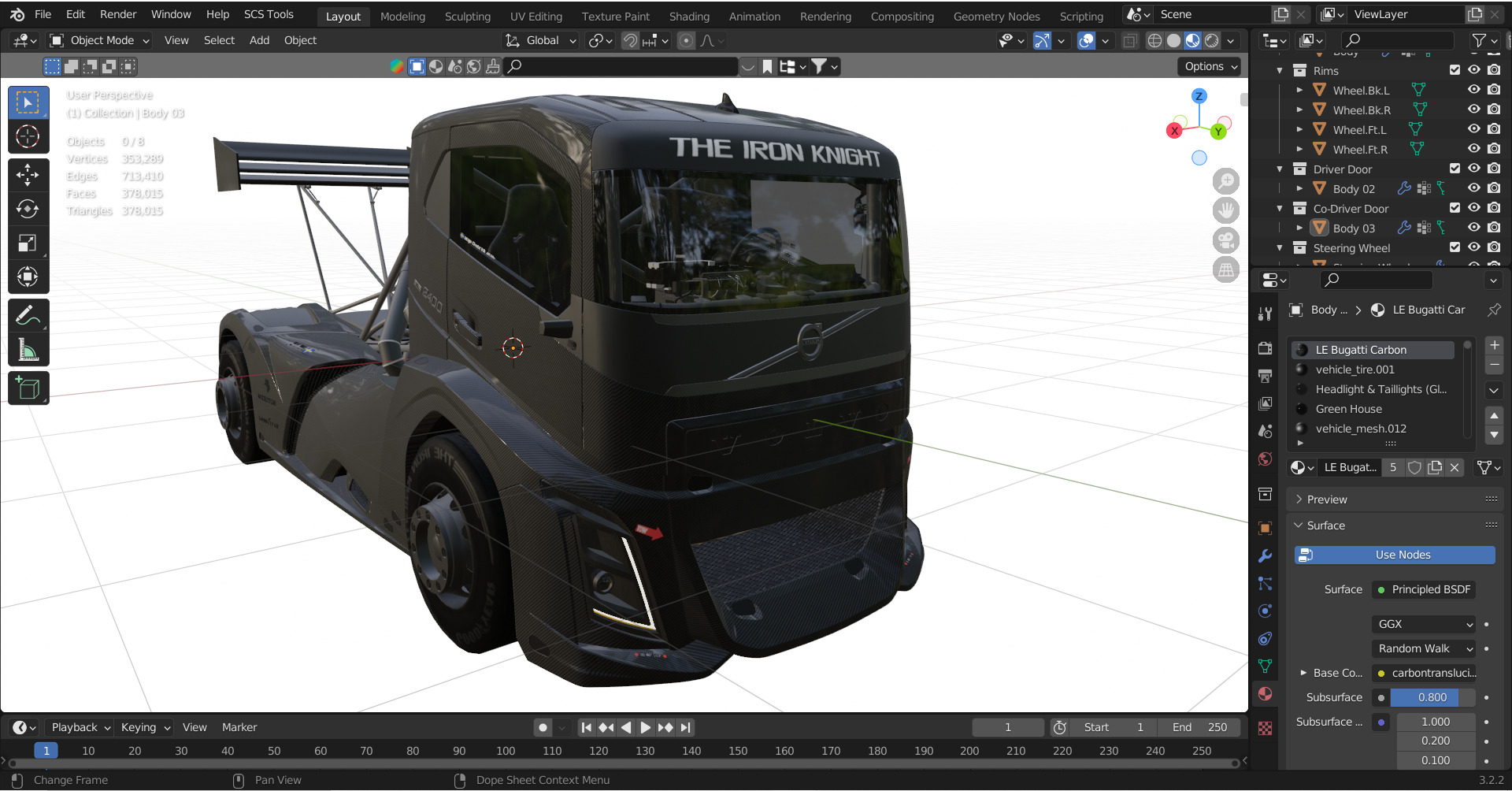Select the Measure tool
This screenshot has height=791, width=1512.
(x=28, y=349)
